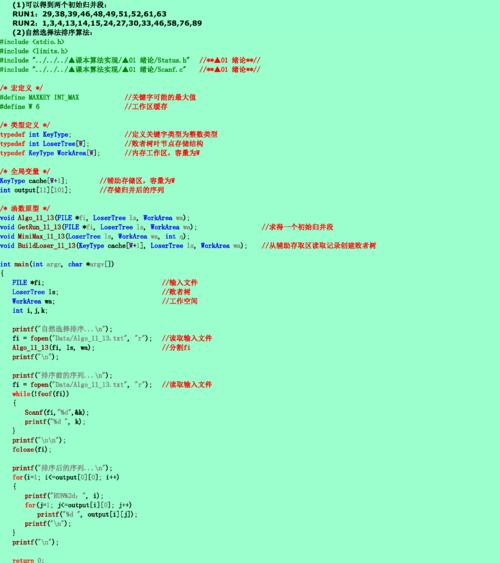Click the 'void Algo_11_13' prototype line
The image size is (500, 563).
[x=95, y=218]
